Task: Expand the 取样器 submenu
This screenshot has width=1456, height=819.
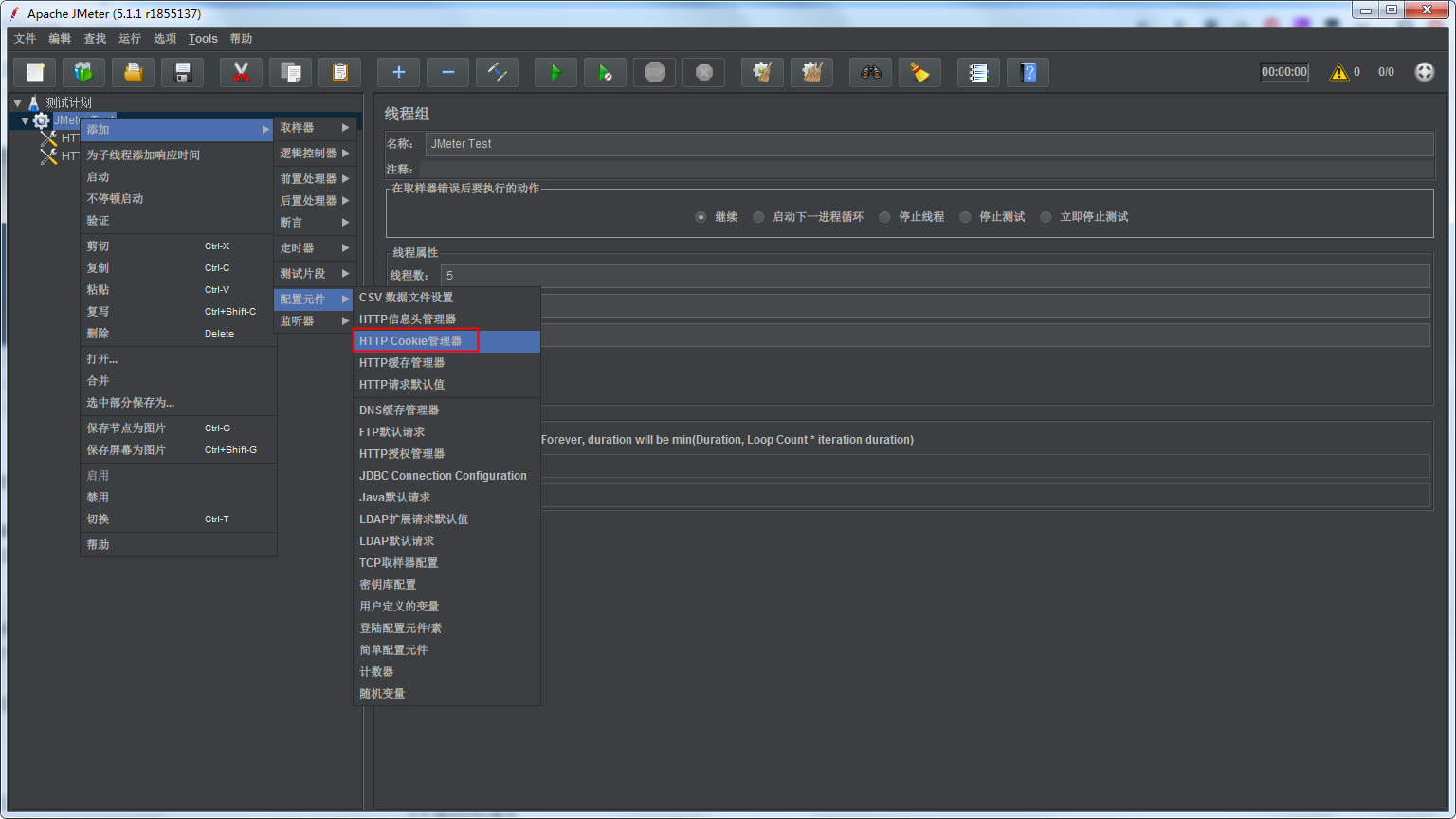Action: point(315,128)
